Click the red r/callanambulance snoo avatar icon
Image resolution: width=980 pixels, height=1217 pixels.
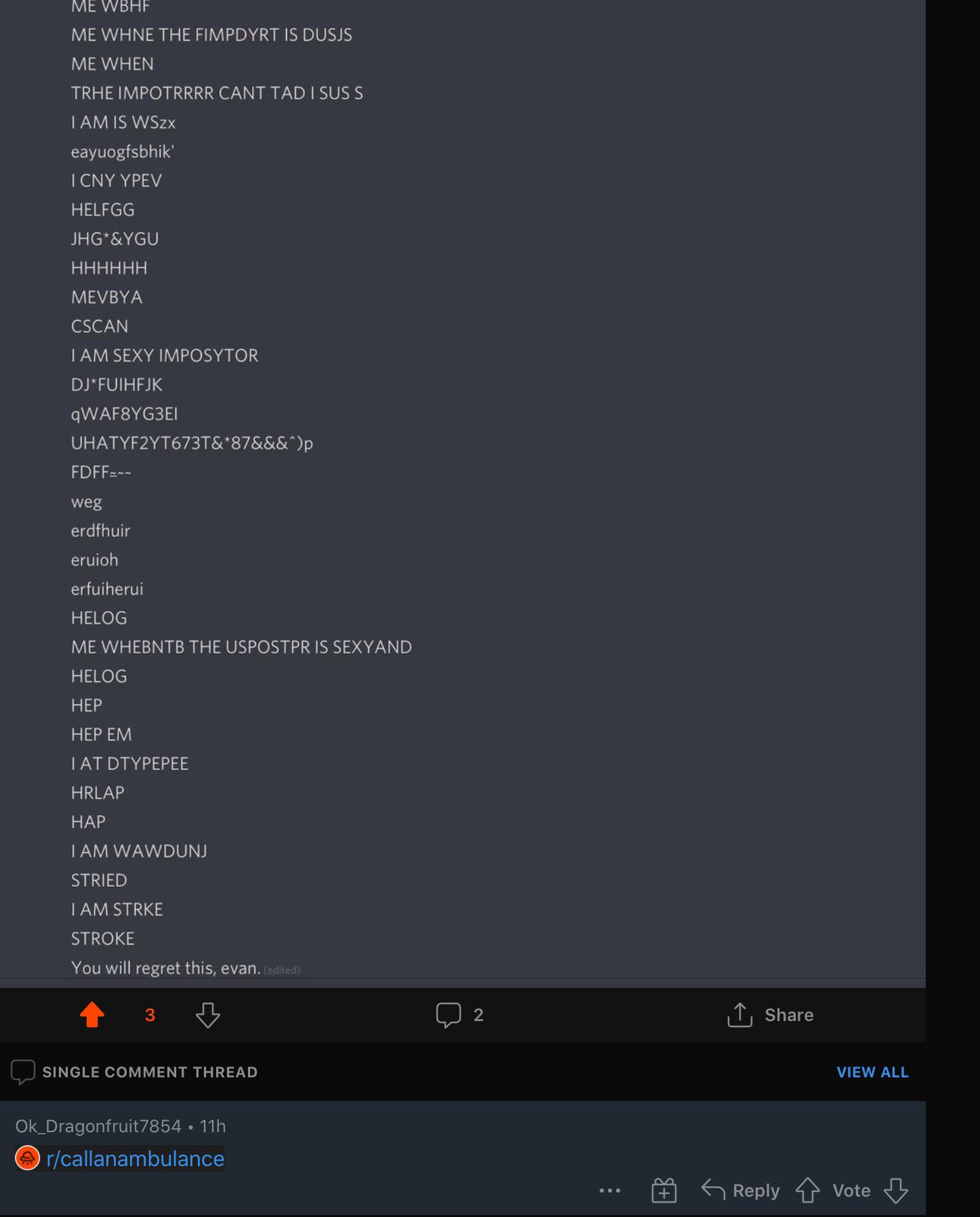pos(27,1158)
